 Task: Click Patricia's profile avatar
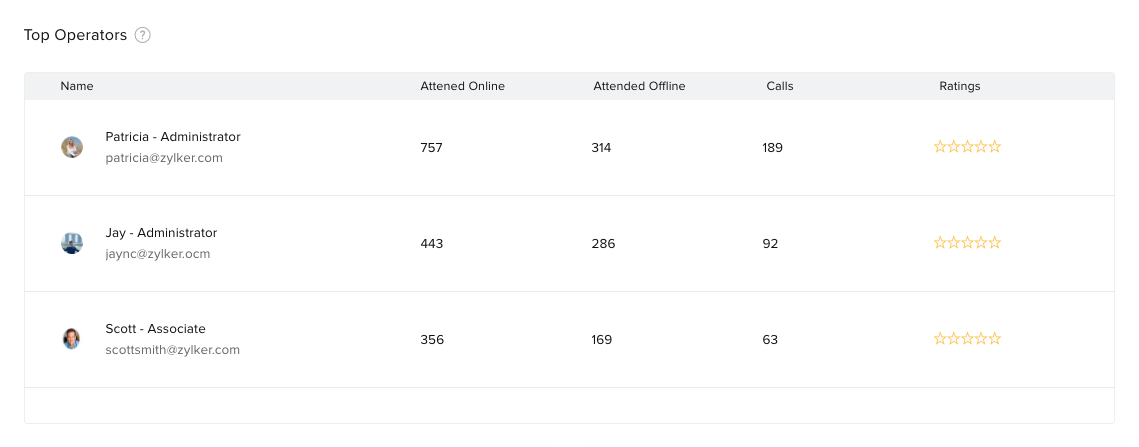point(72,147)
